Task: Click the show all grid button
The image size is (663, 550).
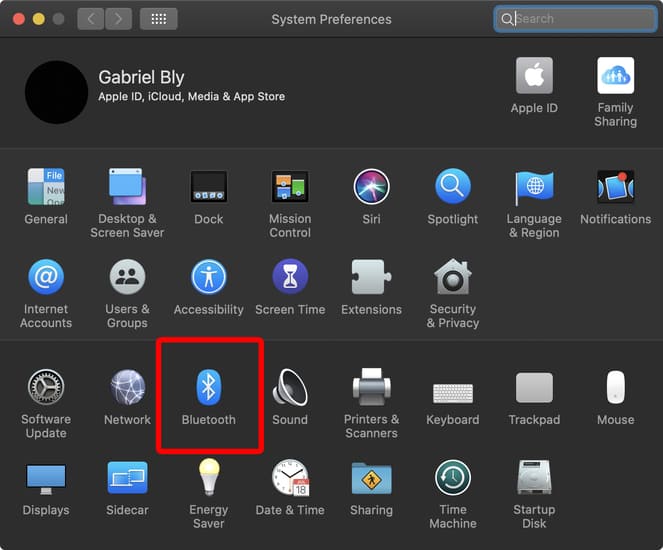Action: click(x=158, y=19)
